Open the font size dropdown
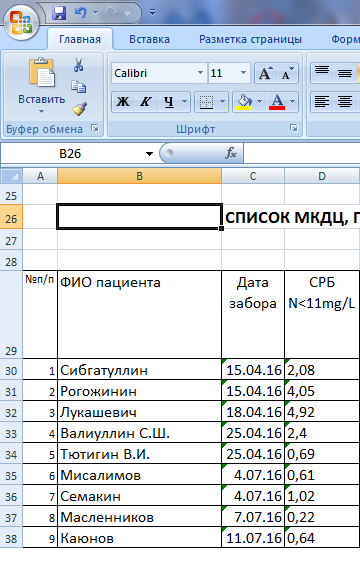This screenshot has width=360, height=574. [x=243, y=73]
